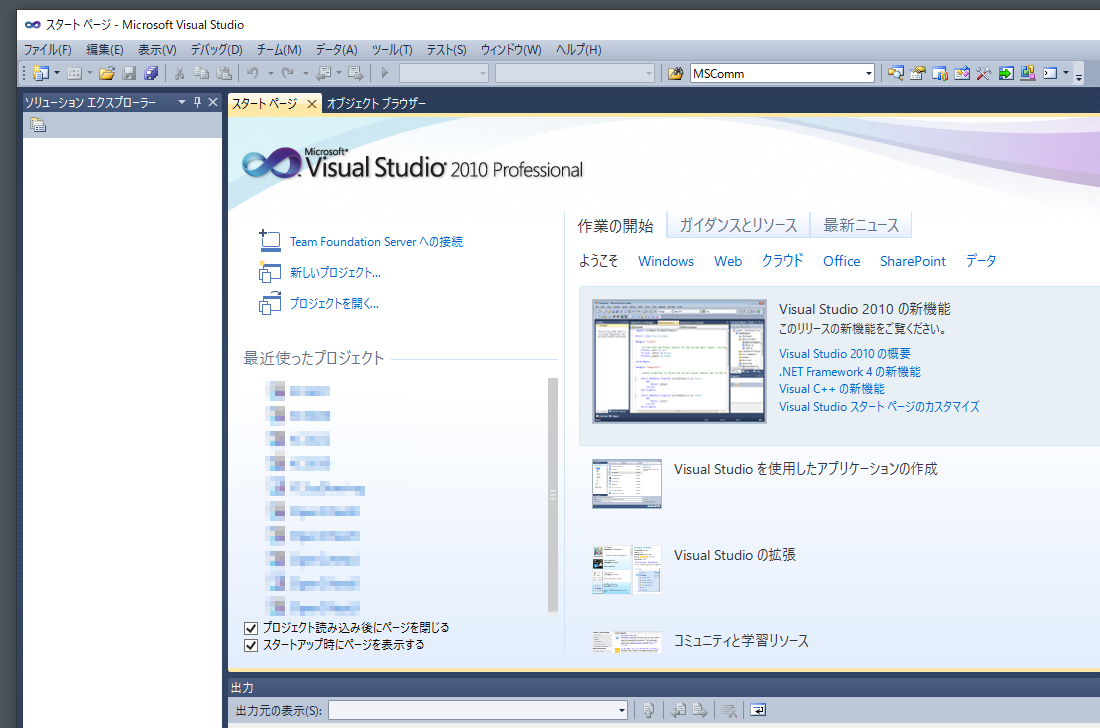Click 'Visual Studio の拡張' thumbnail

click(x=626, y=569)
